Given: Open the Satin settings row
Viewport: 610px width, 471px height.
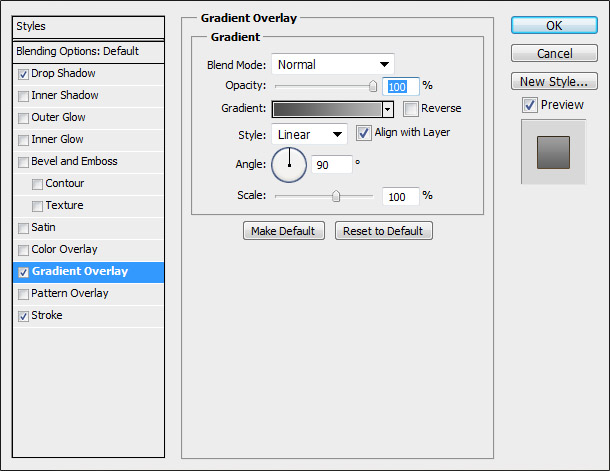Looking at the screenshot, I should click(x=88, y=228).
